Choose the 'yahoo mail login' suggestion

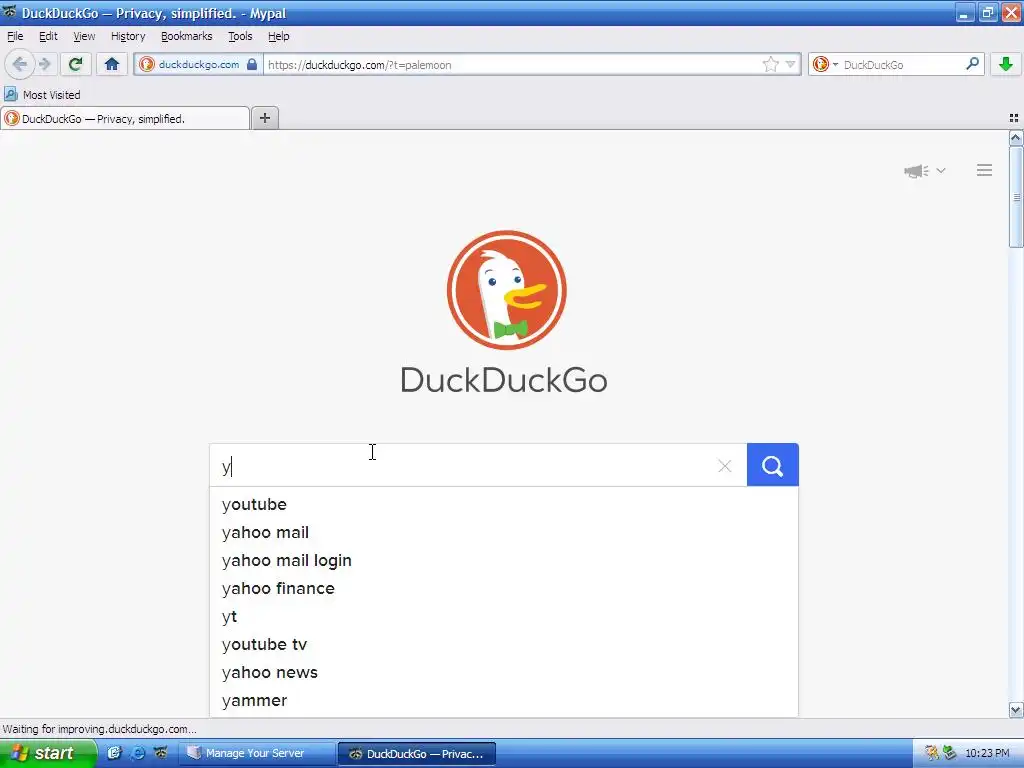tap(504, 560)
